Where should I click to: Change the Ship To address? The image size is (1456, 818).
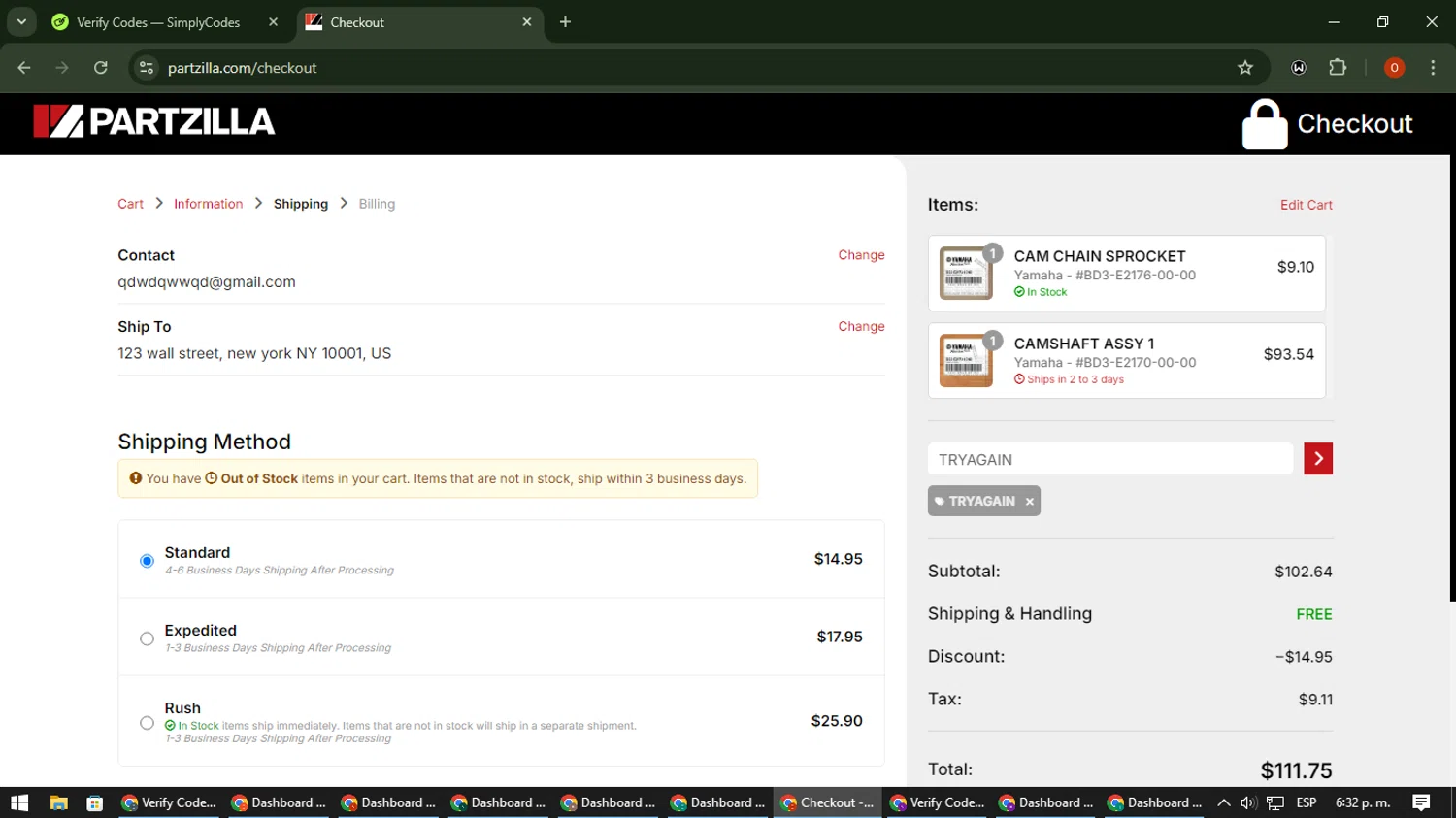(x=861, y=327)
